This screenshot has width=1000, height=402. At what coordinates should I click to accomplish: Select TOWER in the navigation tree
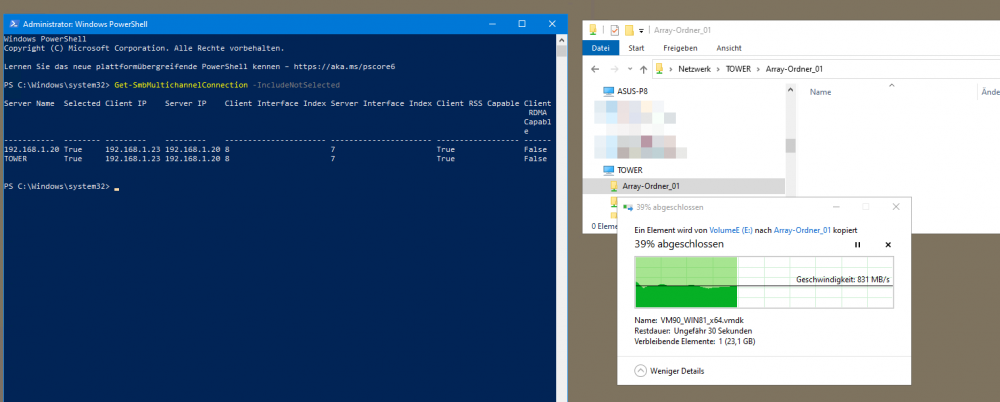click(x=630, y=170)
